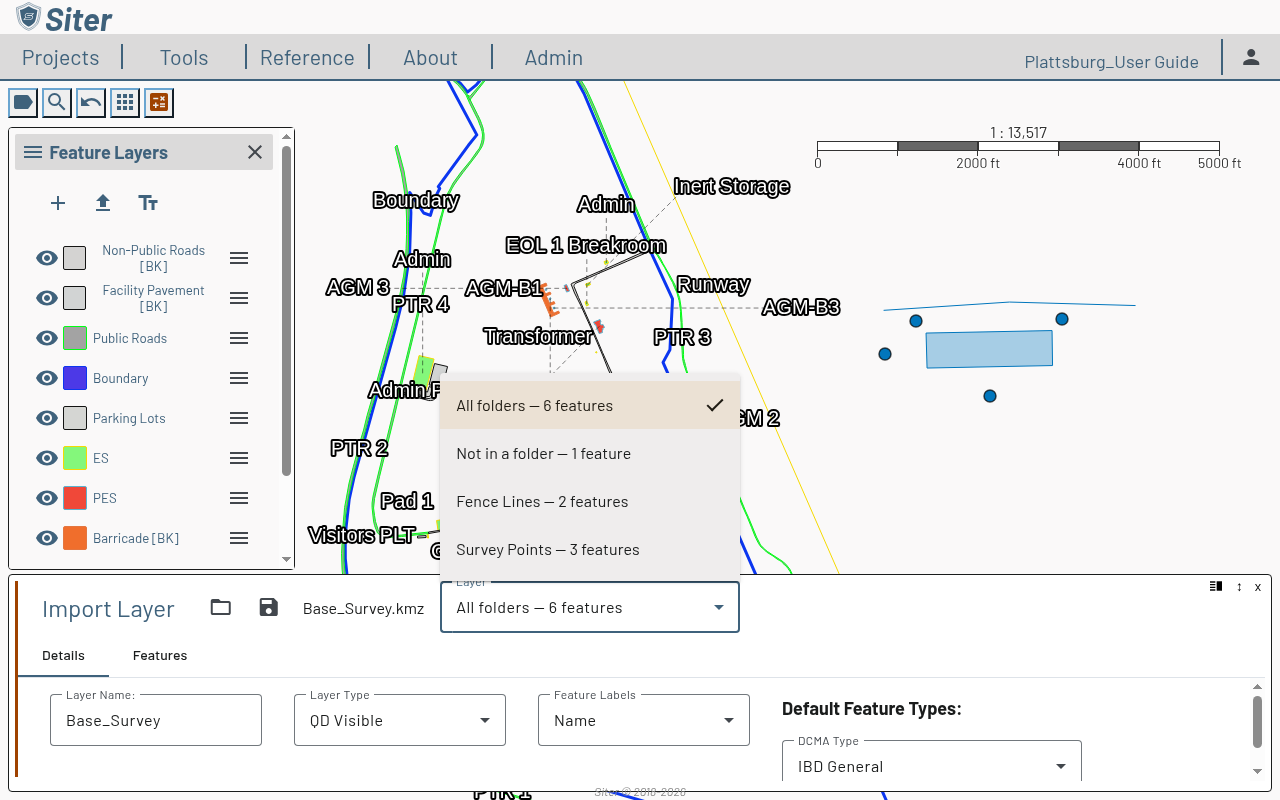Open file folder icon in Import Layer

point(221,607)
